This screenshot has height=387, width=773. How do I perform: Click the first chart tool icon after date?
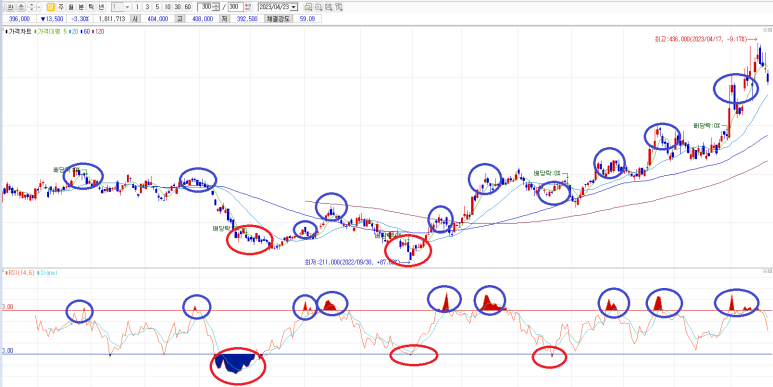click(307, 7)
